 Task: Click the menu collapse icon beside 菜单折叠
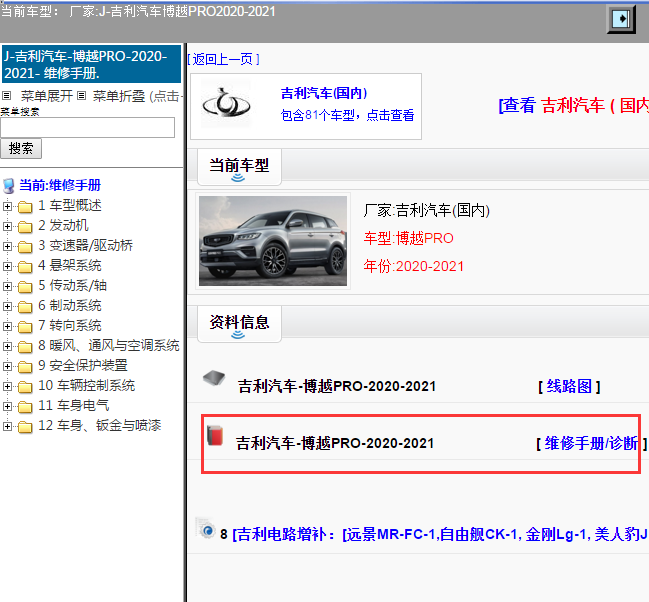coord(82,96)
